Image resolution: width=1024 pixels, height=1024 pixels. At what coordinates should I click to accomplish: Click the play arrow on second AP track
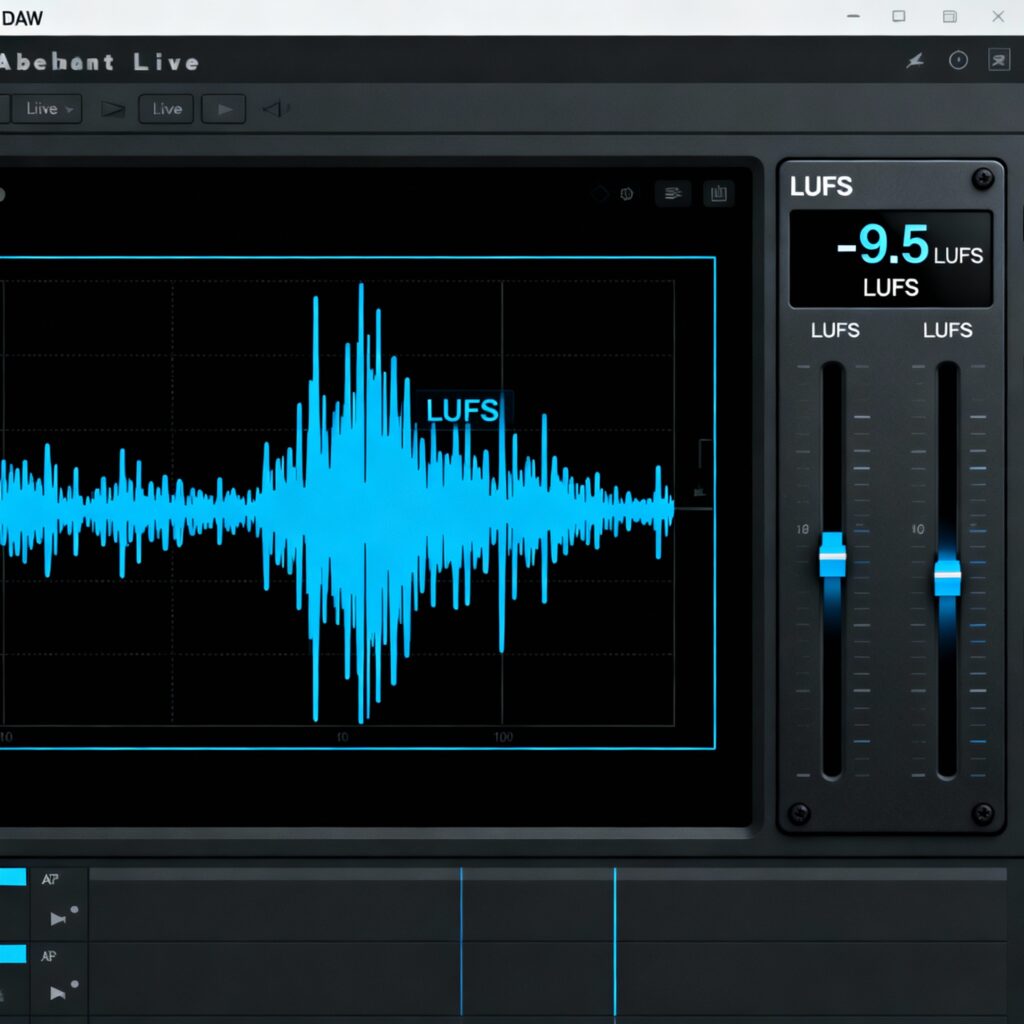(x=57, y=993)
